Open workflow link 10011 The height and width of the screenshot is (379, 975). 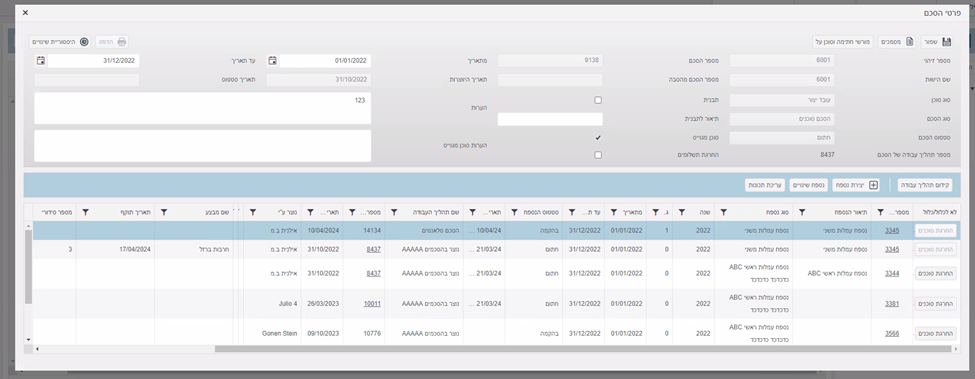(x=372, y=304)
